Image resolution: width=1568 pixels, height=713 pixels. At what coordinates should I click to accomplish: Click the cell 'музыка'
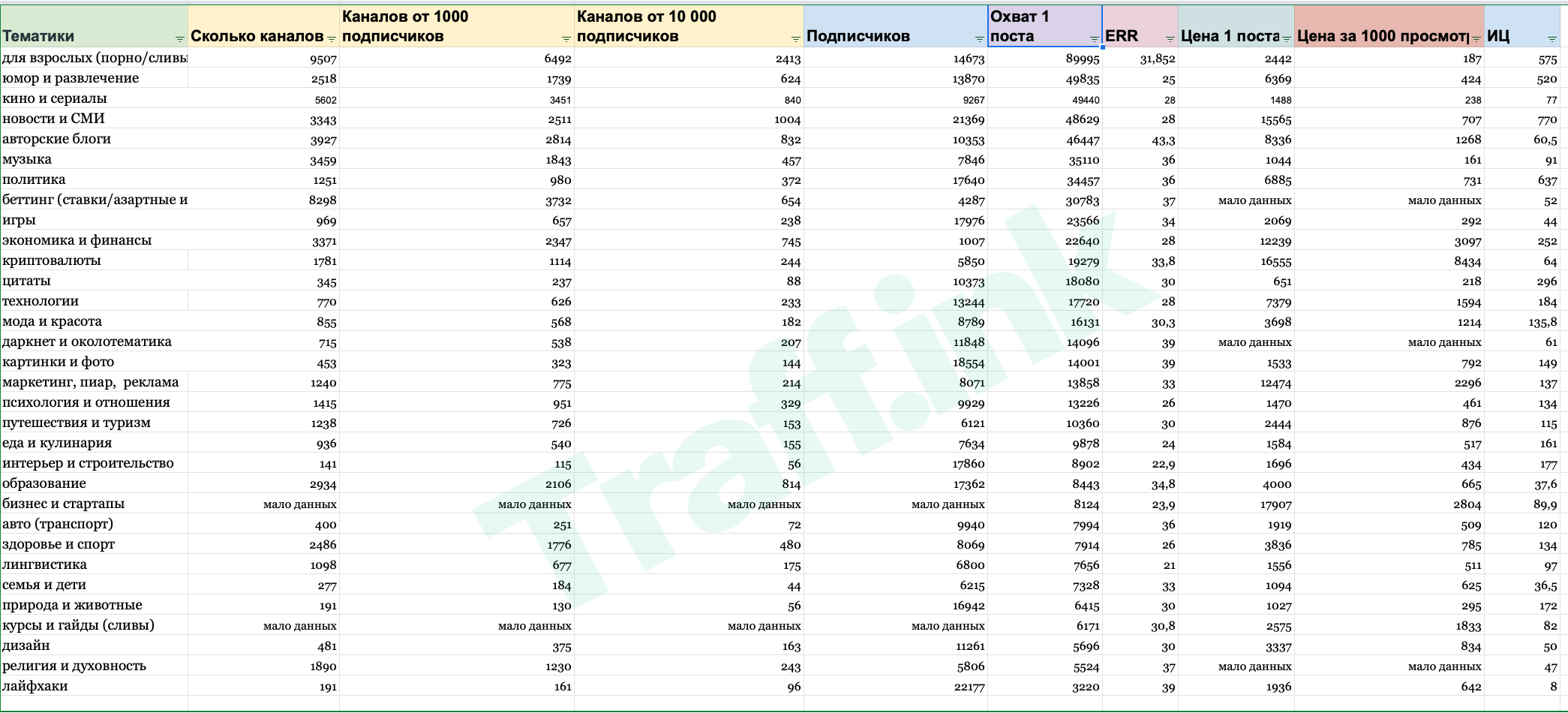[94, 159]
